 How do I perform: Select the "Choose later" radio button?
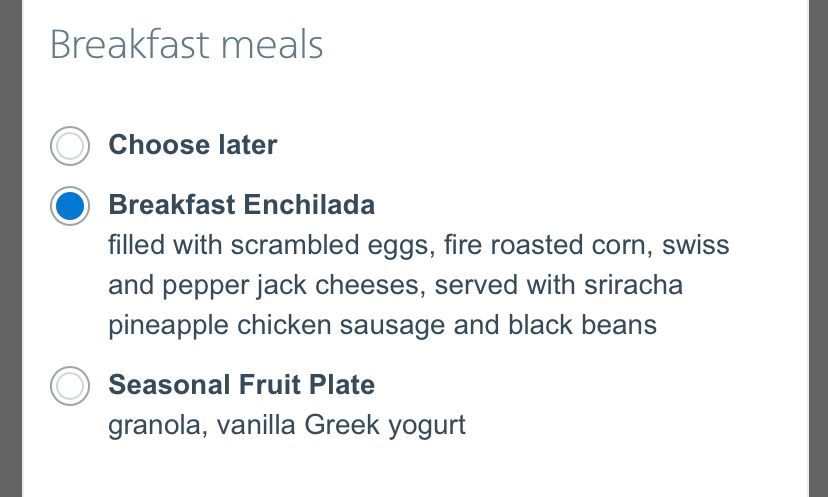point(70,146)
